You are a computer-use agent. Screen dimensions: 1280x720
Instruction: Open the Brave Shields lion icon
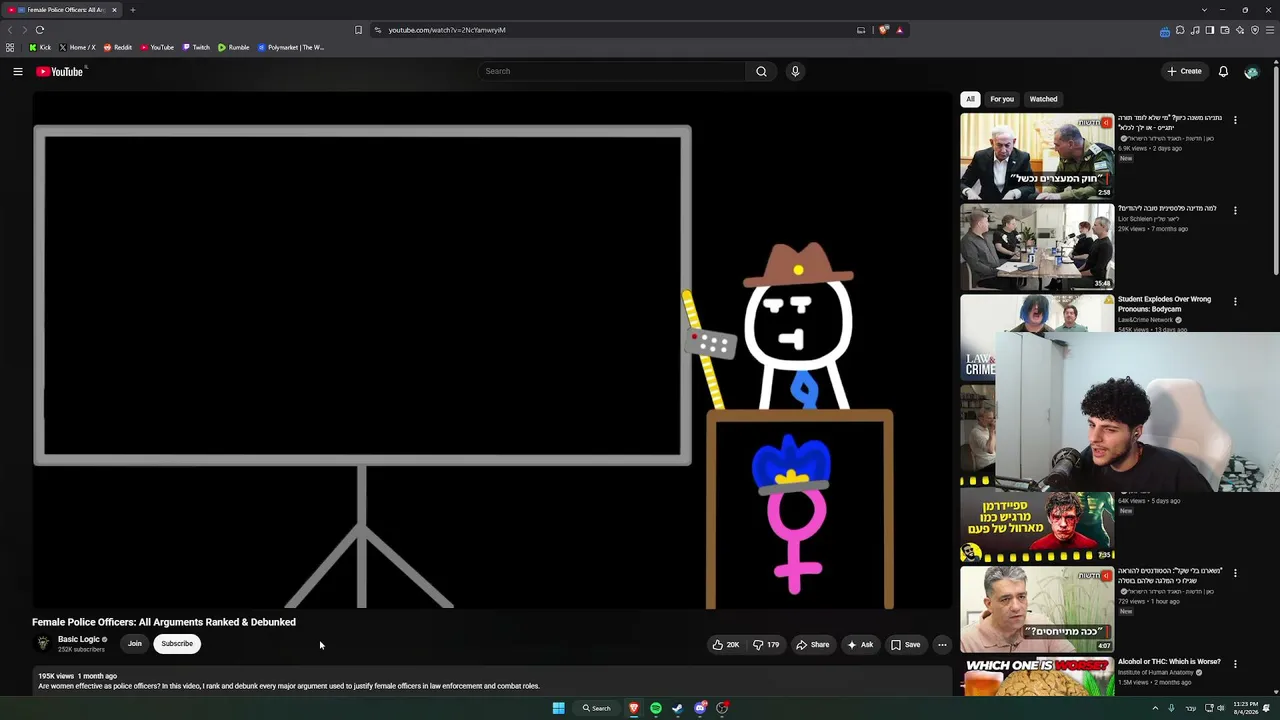tap(884, 30)
